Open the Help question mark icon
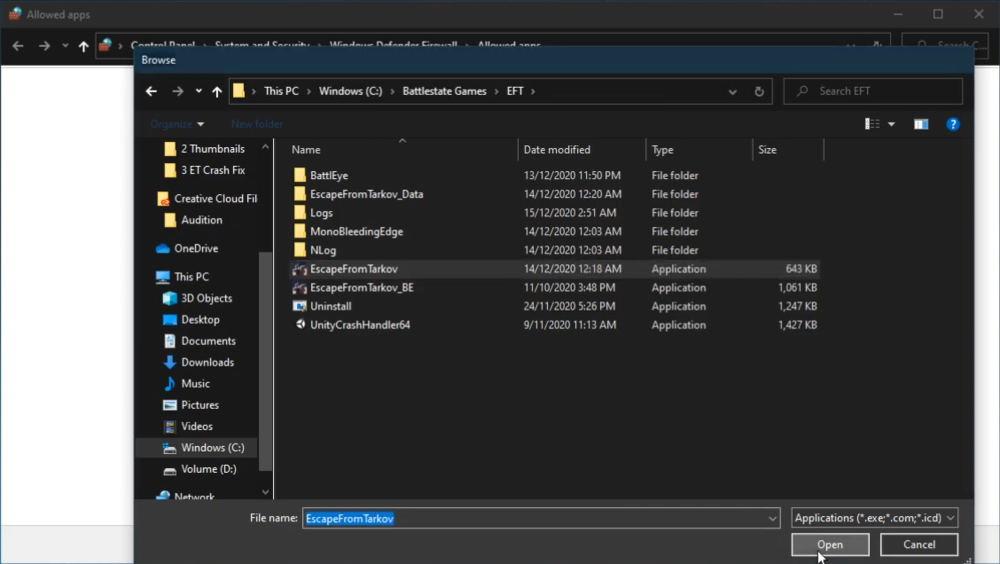Image resolution: width=1000 pixels, height=564 pixels. [953, 124]
